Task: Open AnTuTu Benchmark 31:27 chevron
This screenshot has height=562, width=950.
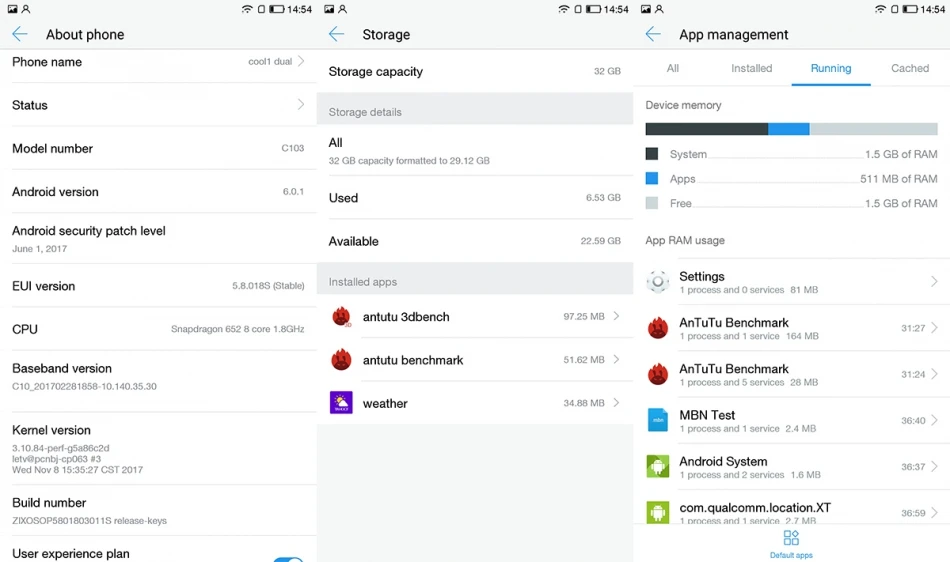Action: [934, 328]
